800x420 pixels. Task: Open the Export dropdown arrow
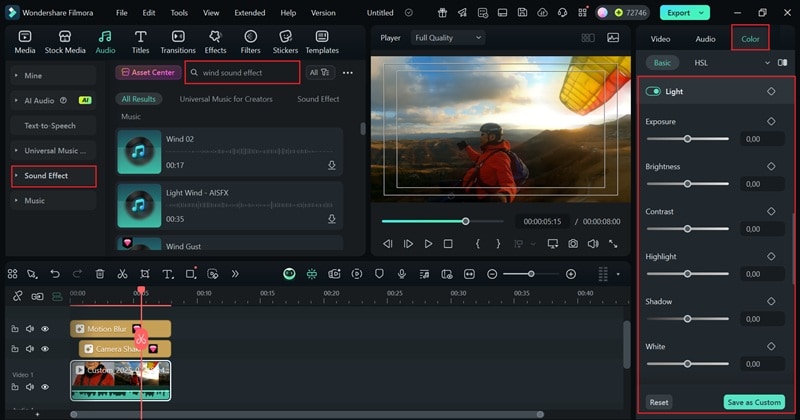coord(702,13)
